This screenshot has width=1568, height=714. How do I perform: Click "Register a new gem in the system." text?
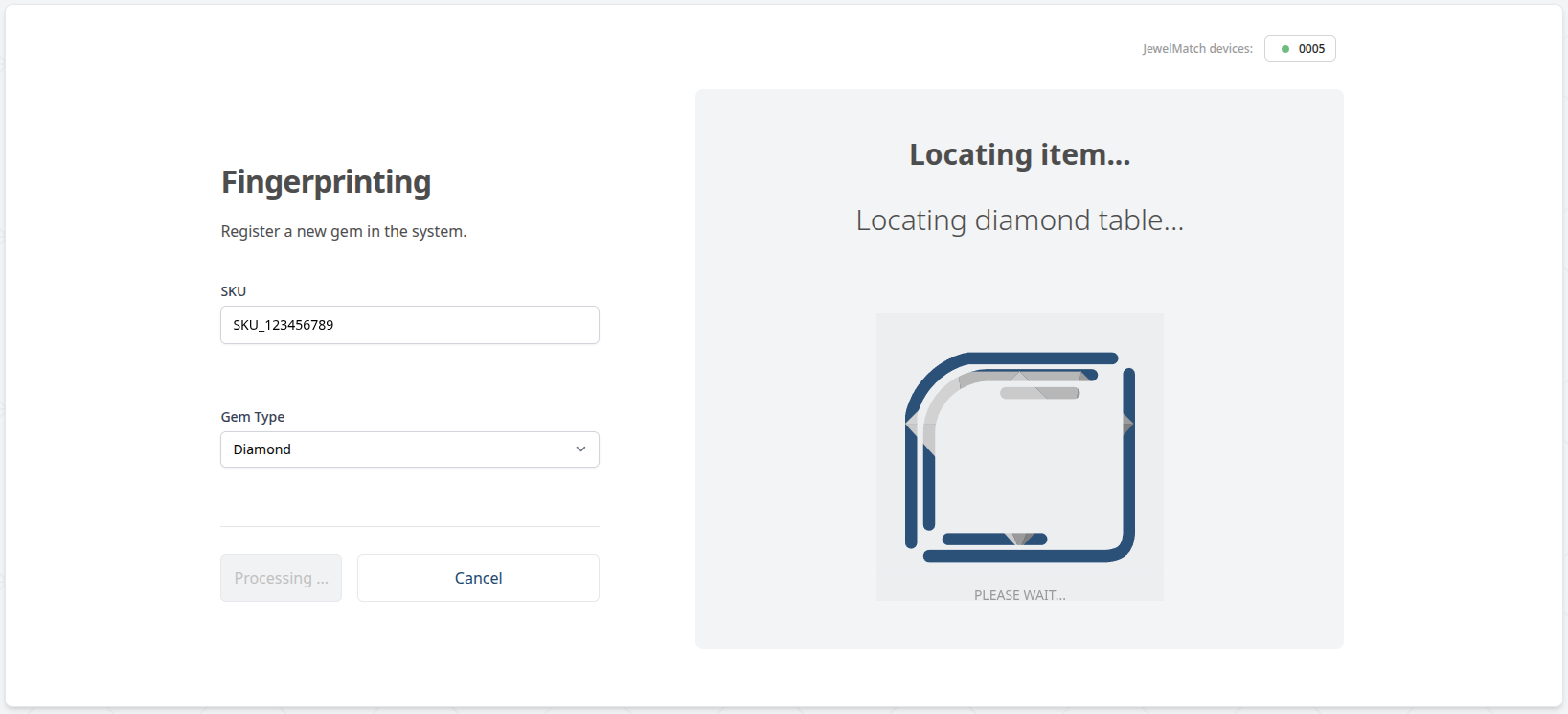(343, 232)
